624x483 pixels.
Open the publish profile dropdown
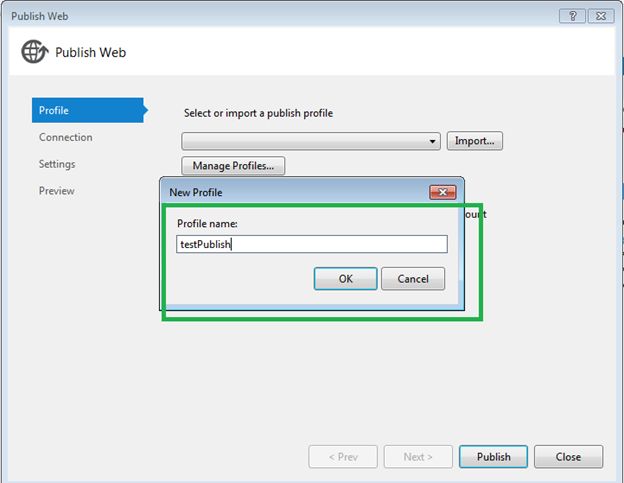[x=311, y=141]
